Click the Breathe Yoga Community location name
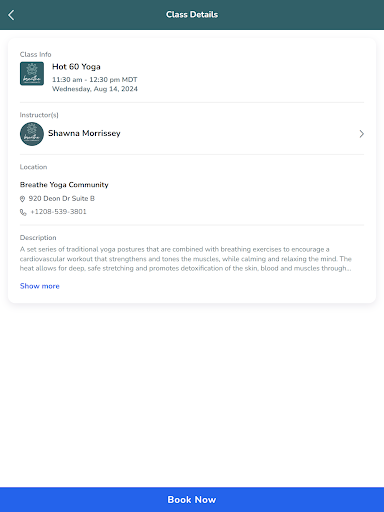384x512 pixels. click(x=64, y=185)
